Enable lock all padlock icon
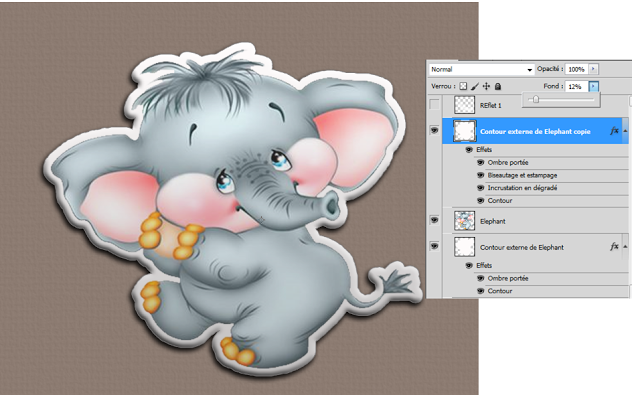The height and width of the screenshot is (395, 640). [x=498, y=87]
